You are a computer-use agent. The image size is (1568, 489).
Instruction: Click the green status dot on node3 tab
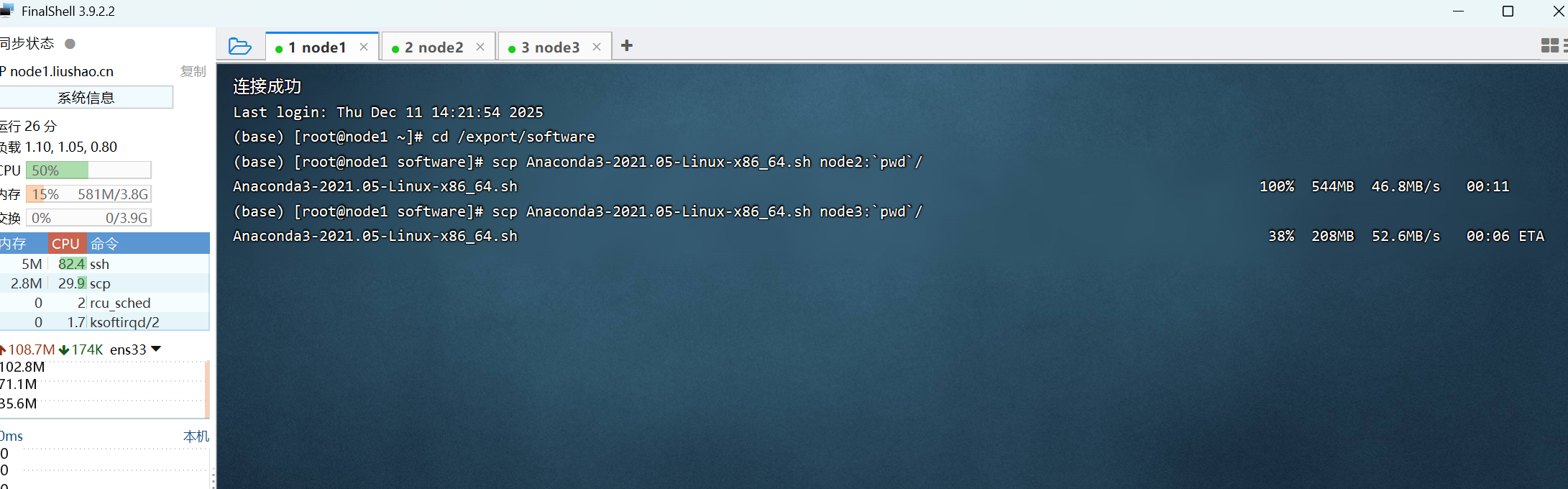point(512,49)
